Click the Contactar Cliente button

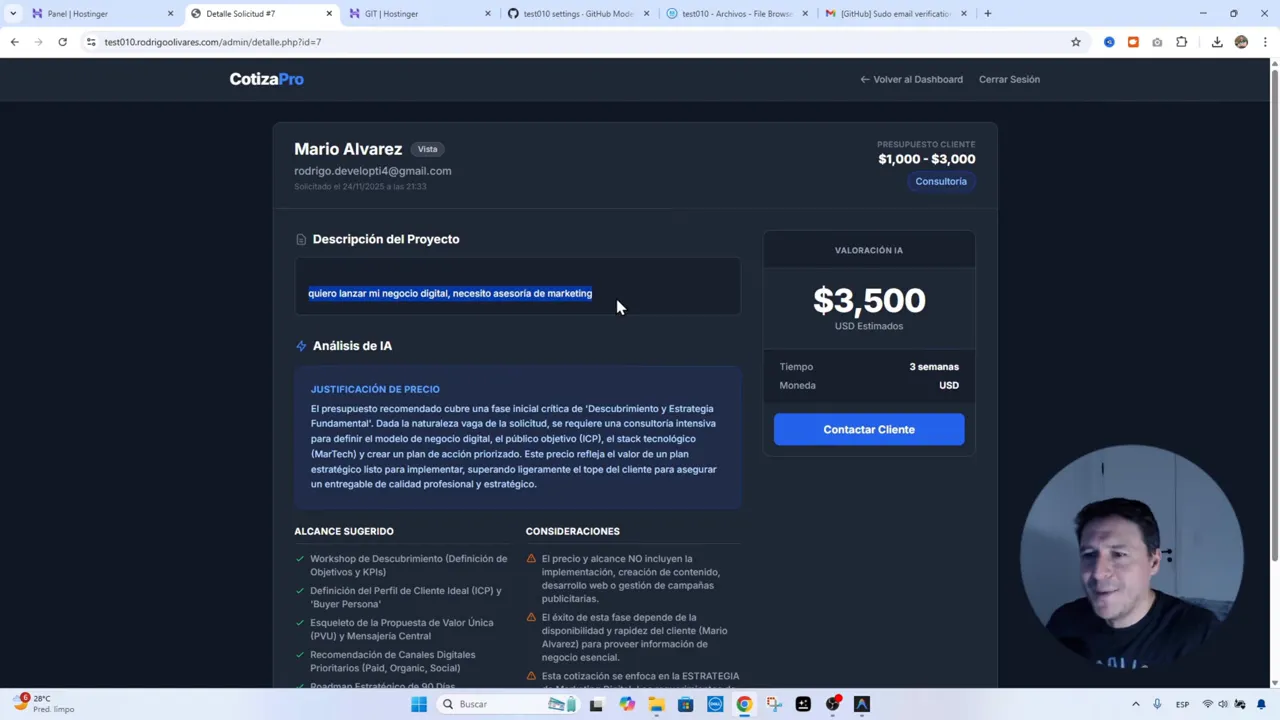[868, 429]
